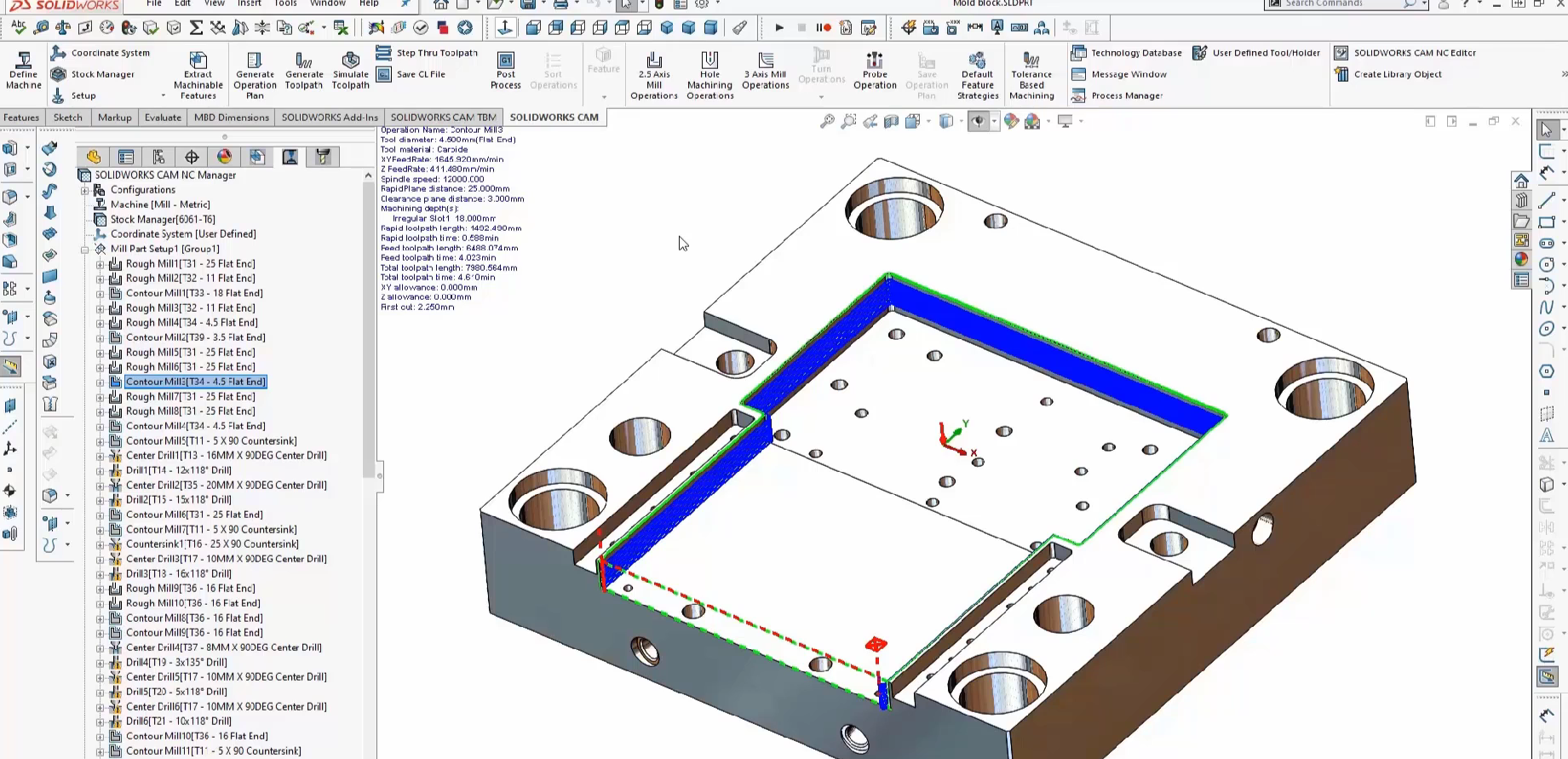Open the Stock Manager command
The height and width of the screenshot is (759, 1568).
click(x=93, y=74)
